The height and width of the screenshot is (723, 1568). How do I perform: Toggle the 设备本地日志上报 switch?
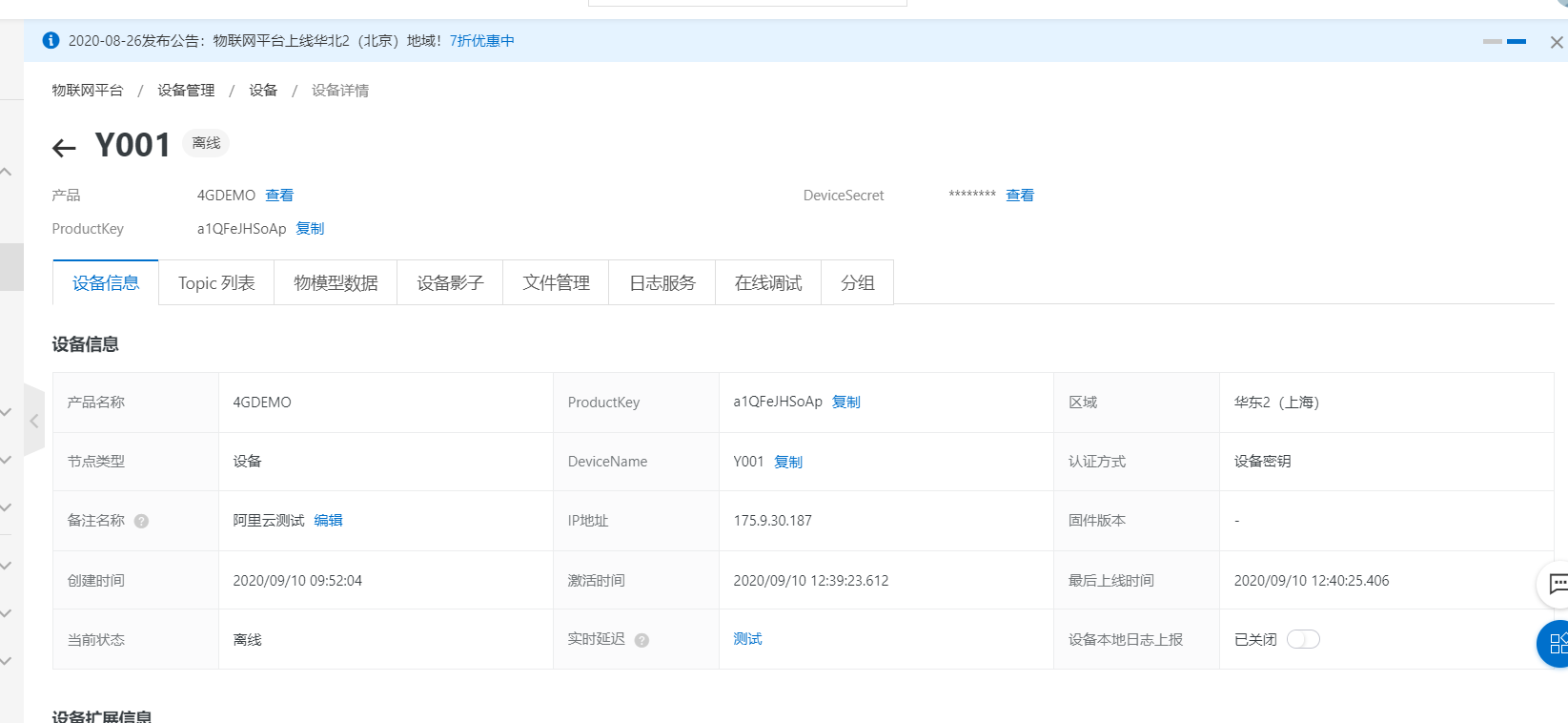[x=1303, y=639]
